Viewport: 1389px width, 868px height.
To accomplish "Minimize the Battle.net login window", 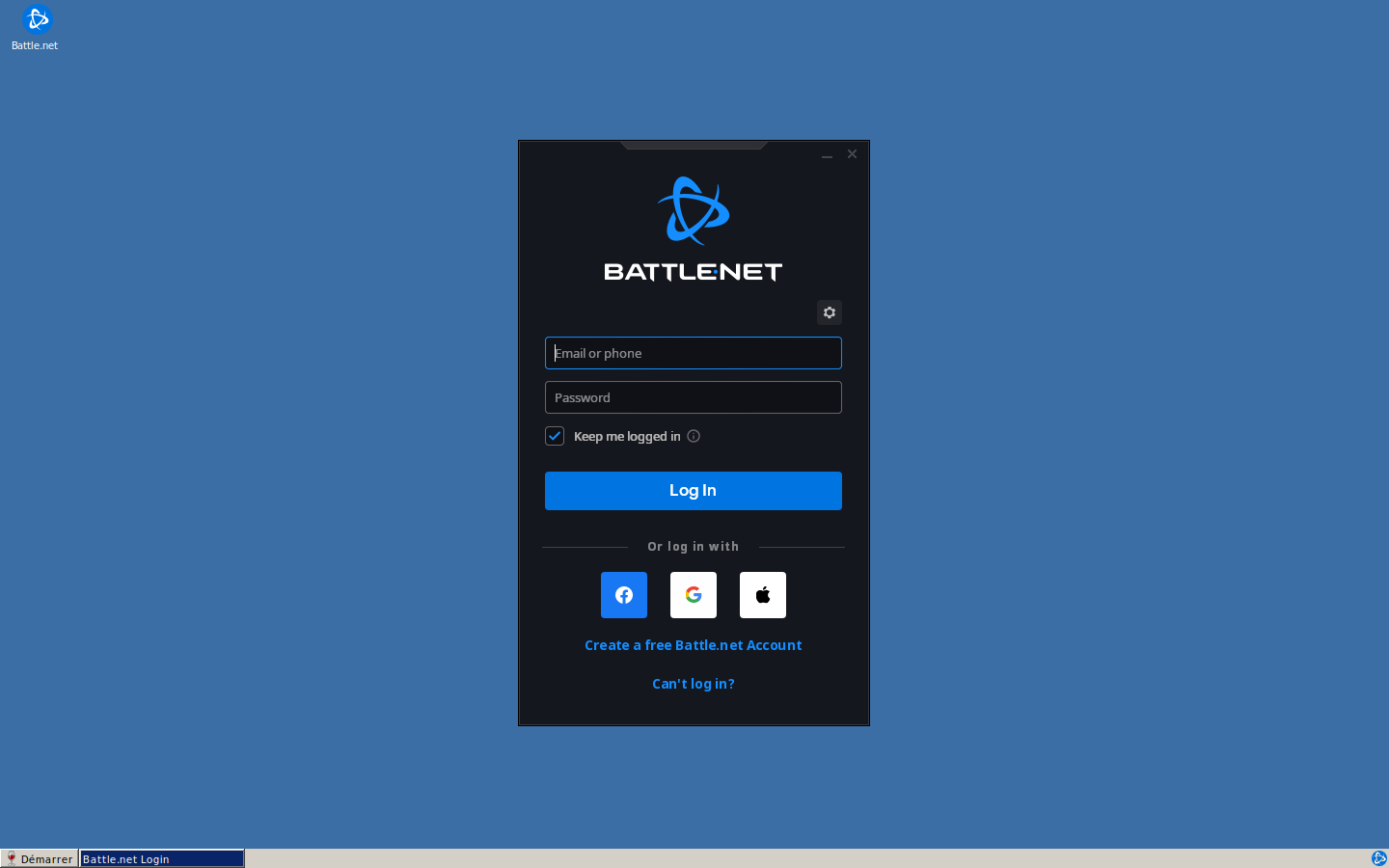I will (827, 154).
